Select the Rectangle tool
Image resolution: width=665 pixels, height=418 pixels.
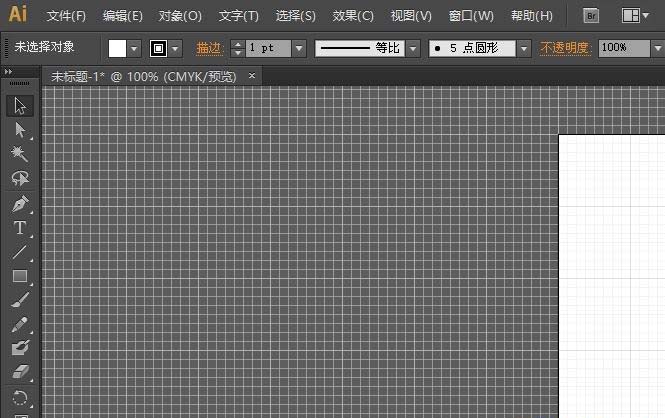click(20, 276)
